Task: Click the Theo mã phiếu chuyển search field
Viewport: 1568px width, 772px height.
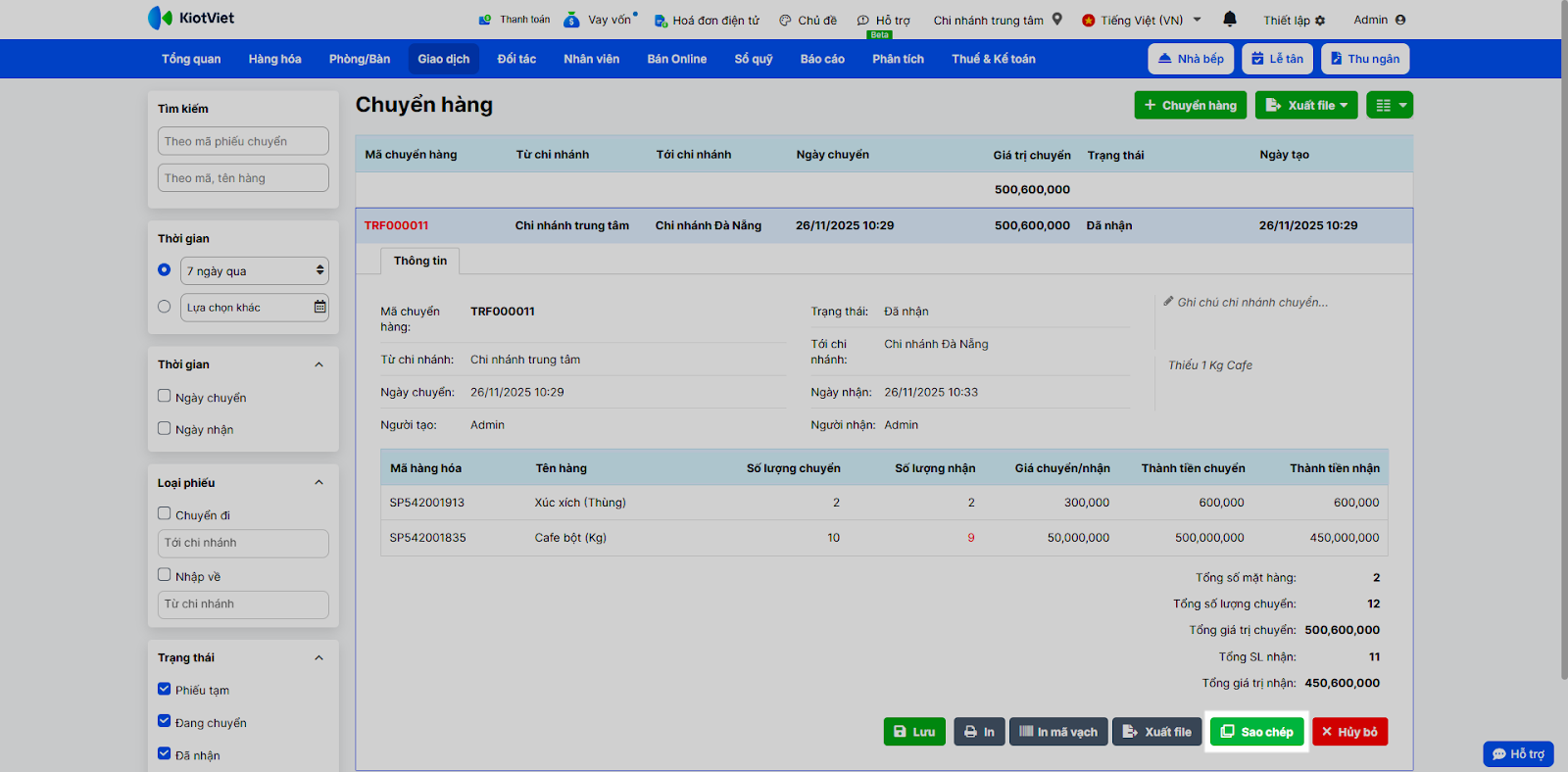Action: click(x=243, y=141)
